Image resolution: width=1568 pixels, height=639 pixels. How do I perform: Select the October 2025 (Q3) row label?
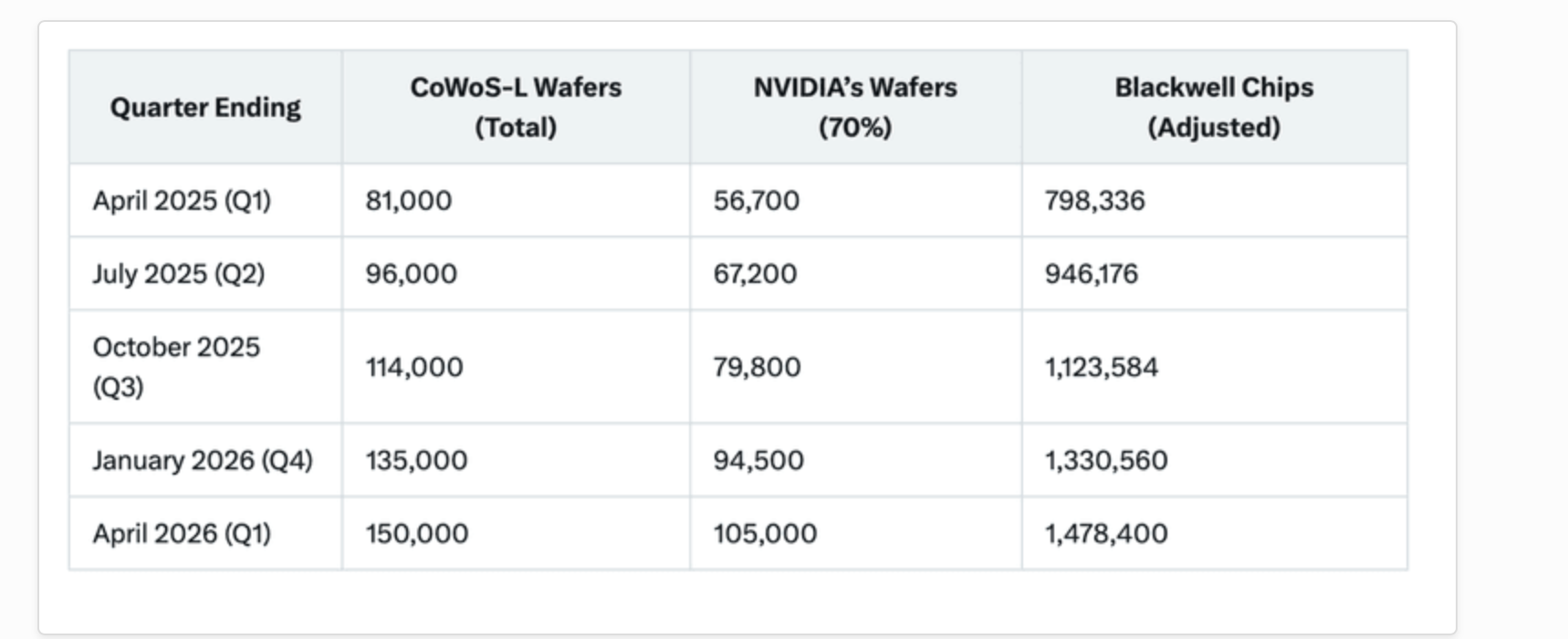(x=176, y=366)
